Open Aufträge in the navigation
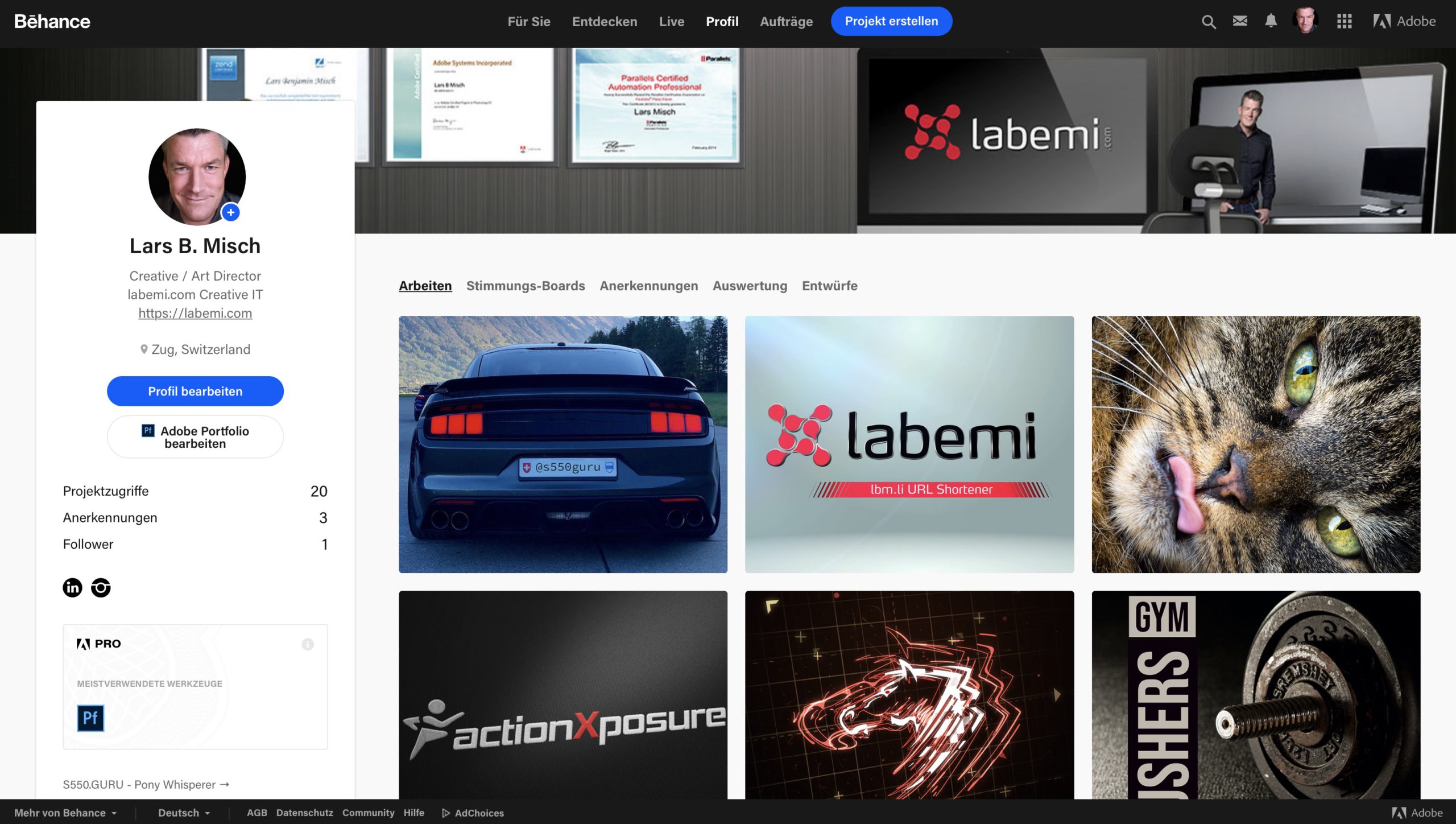Viewport: 1456px width, 824px height. pyautogui.click(x=787, y=22)
